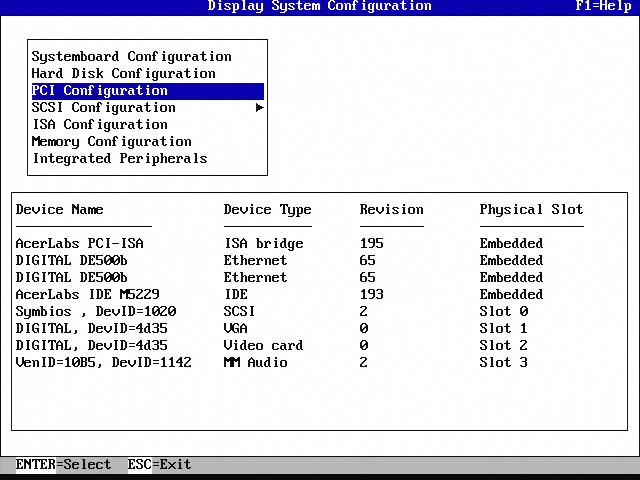This screenshot has height=480, width=640.
Task: Open the SCSI Configuration entry
Action: (103, 108)
